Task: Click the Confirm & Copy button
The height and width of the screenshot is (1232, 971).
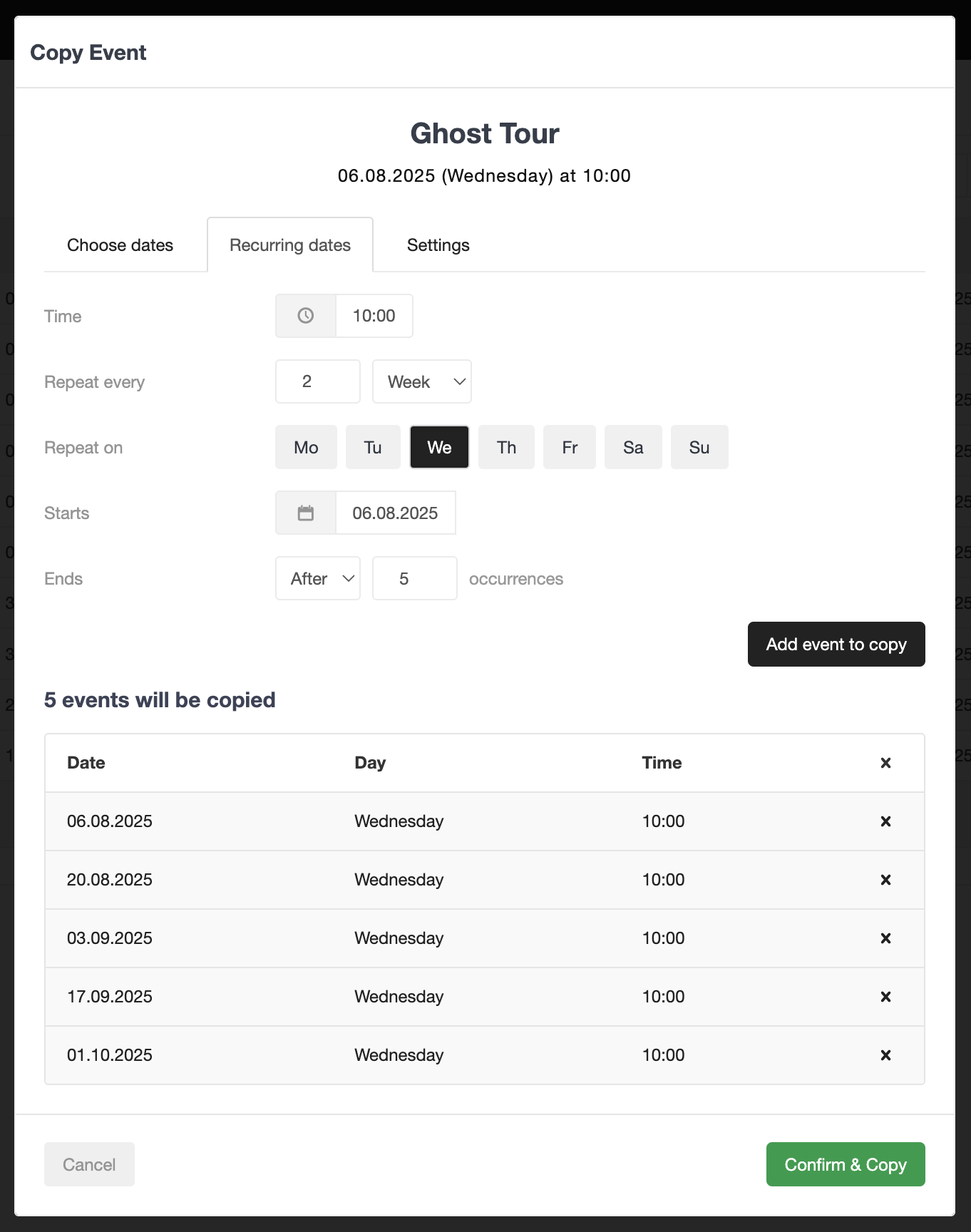Action: click(x=846, y=1164)
